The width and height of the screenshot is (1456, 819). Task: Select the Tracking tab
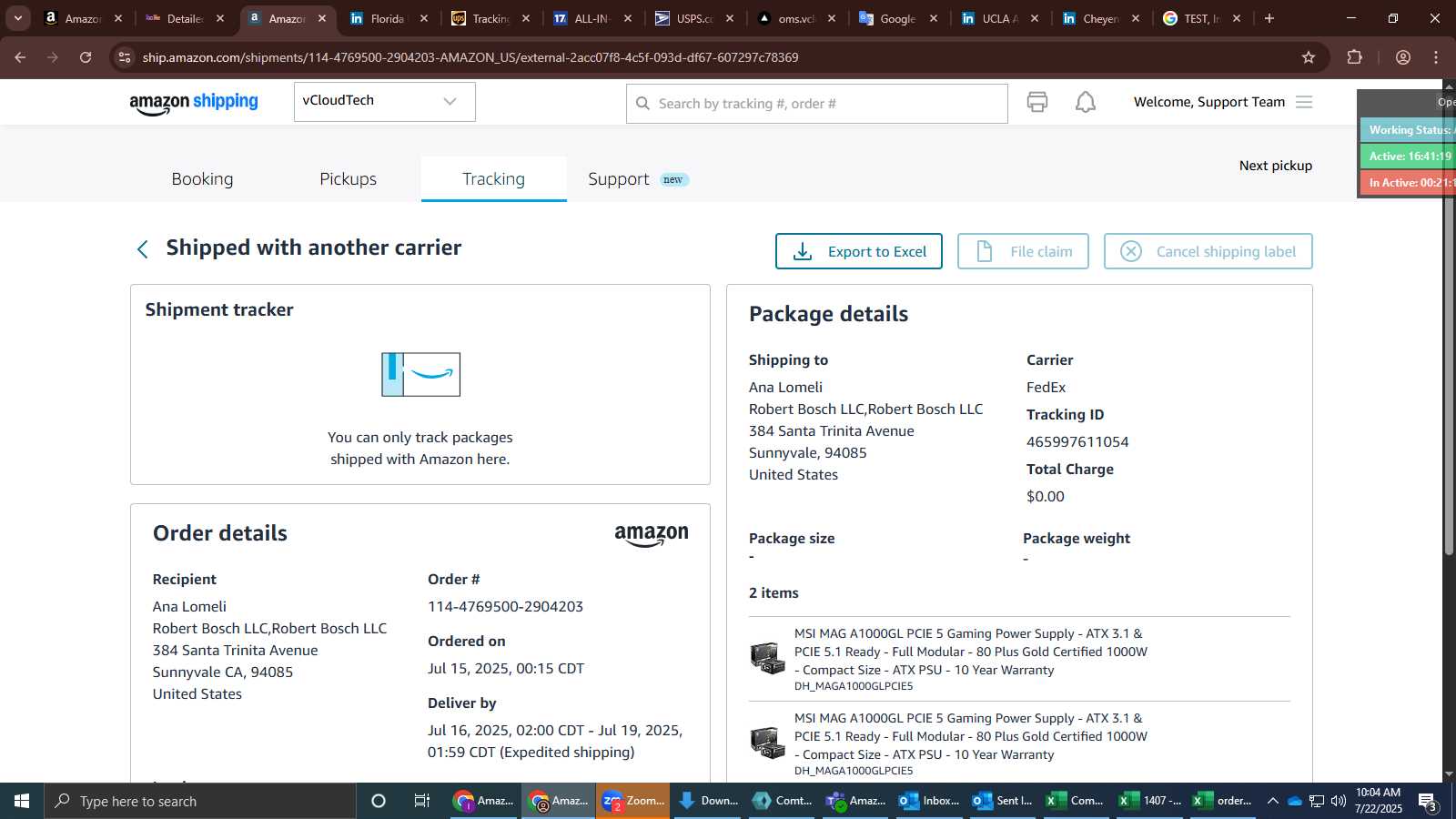point(493,179)
